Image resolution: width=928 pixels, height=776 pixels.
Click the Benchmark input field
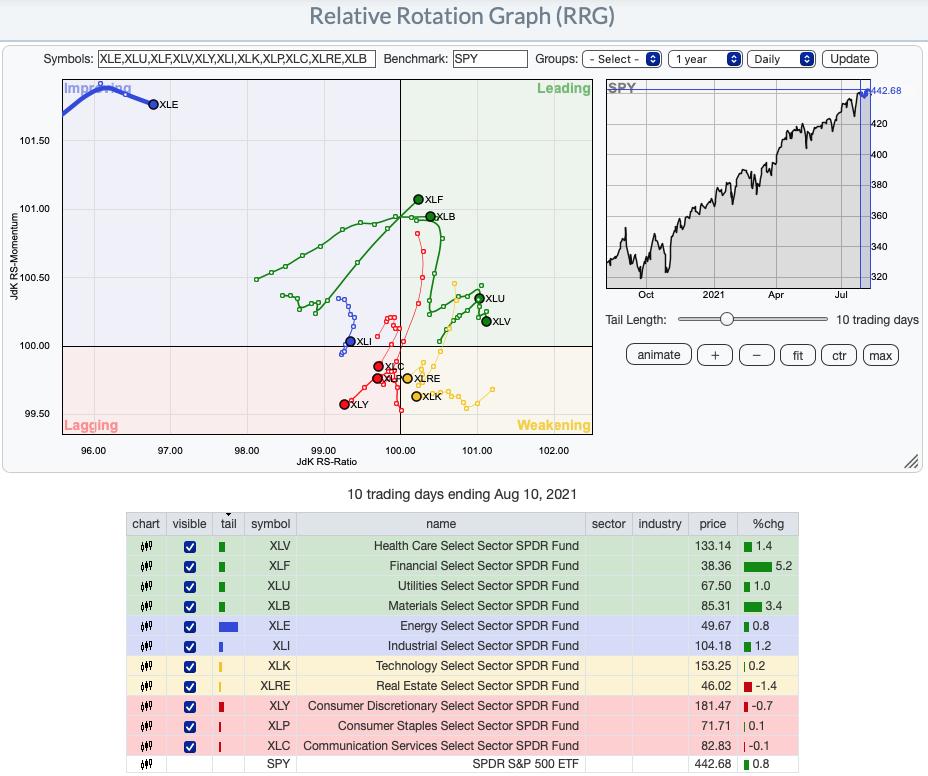click(x=490, y=59)
